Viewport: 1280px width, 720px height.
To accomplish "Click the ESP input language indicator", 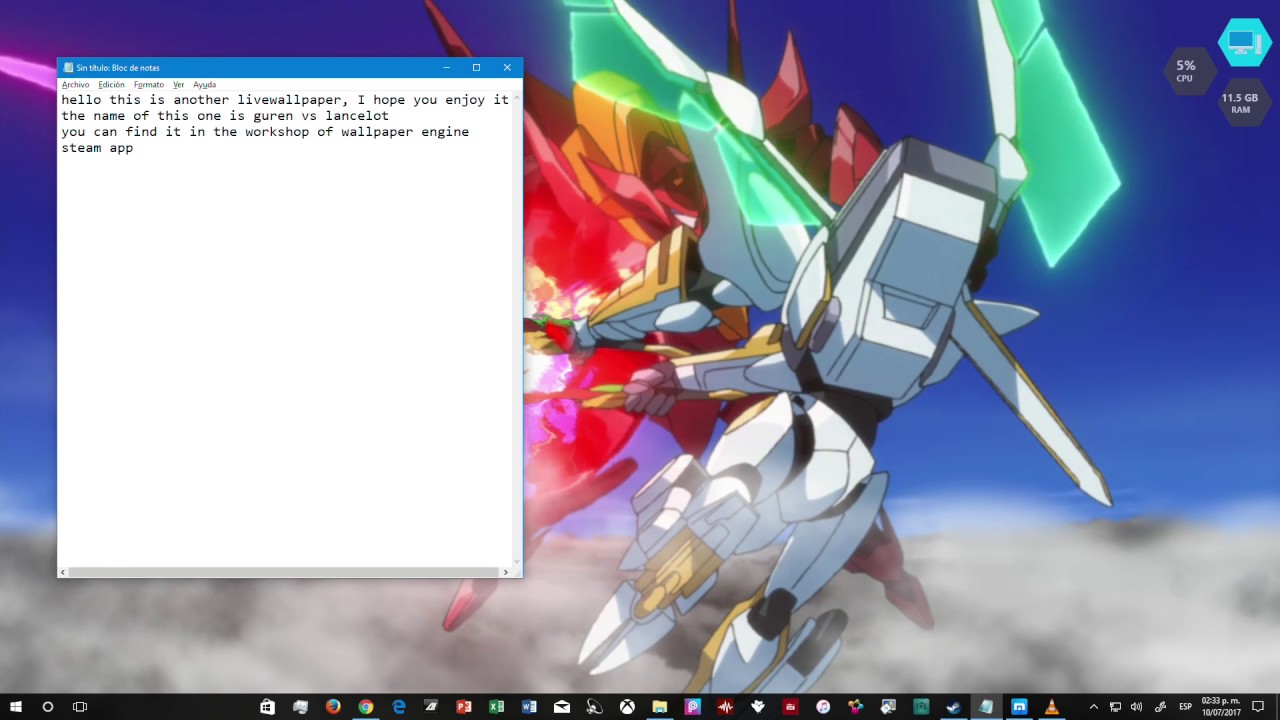I will point(1186,707).
